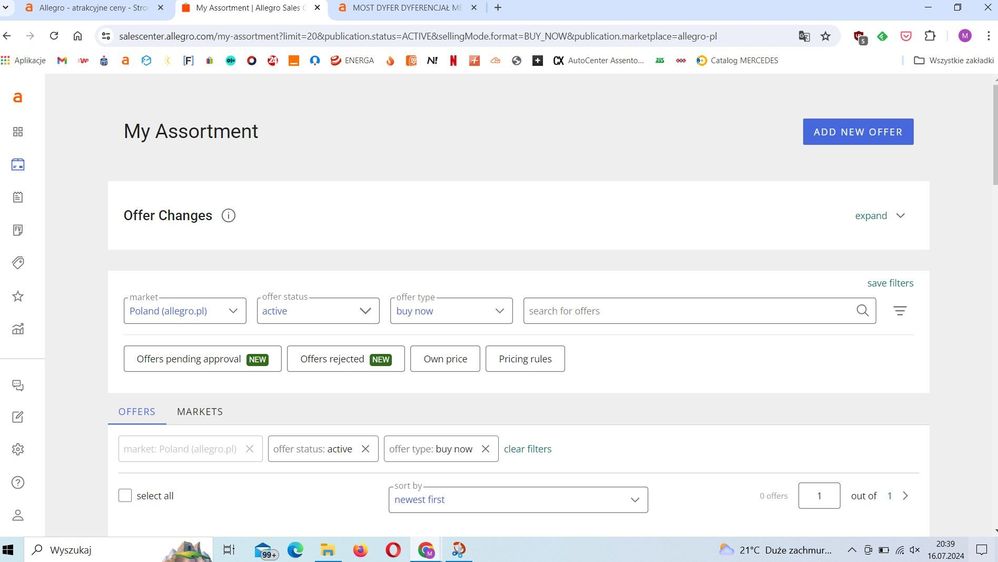The width and height of the screenshot is (998, 562).
Task: Open the assortment icon in sidebar
Action: click(18, 165)
